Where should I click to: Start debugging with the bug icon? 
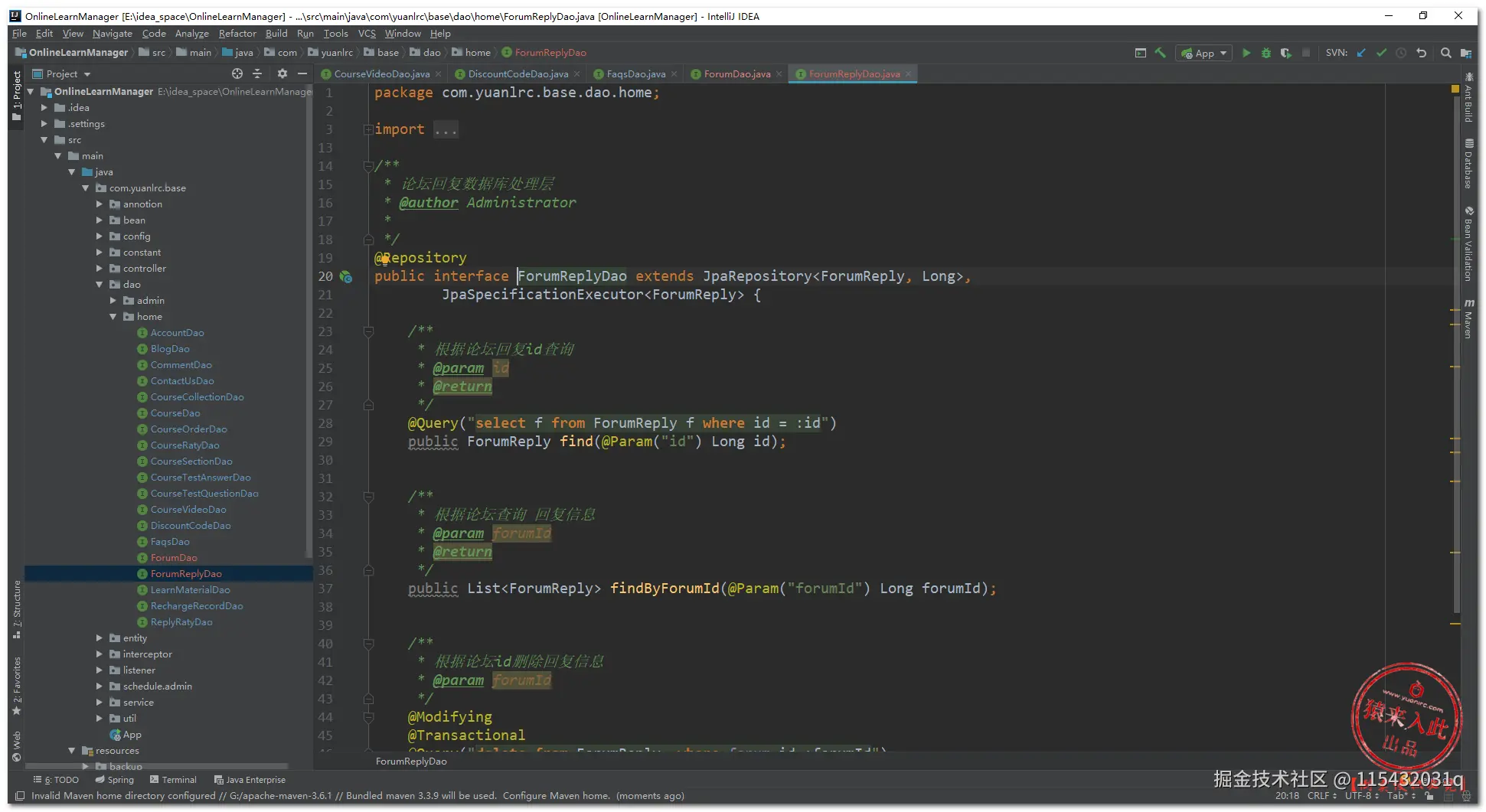pyautogui.click(x=1266, y=53)
